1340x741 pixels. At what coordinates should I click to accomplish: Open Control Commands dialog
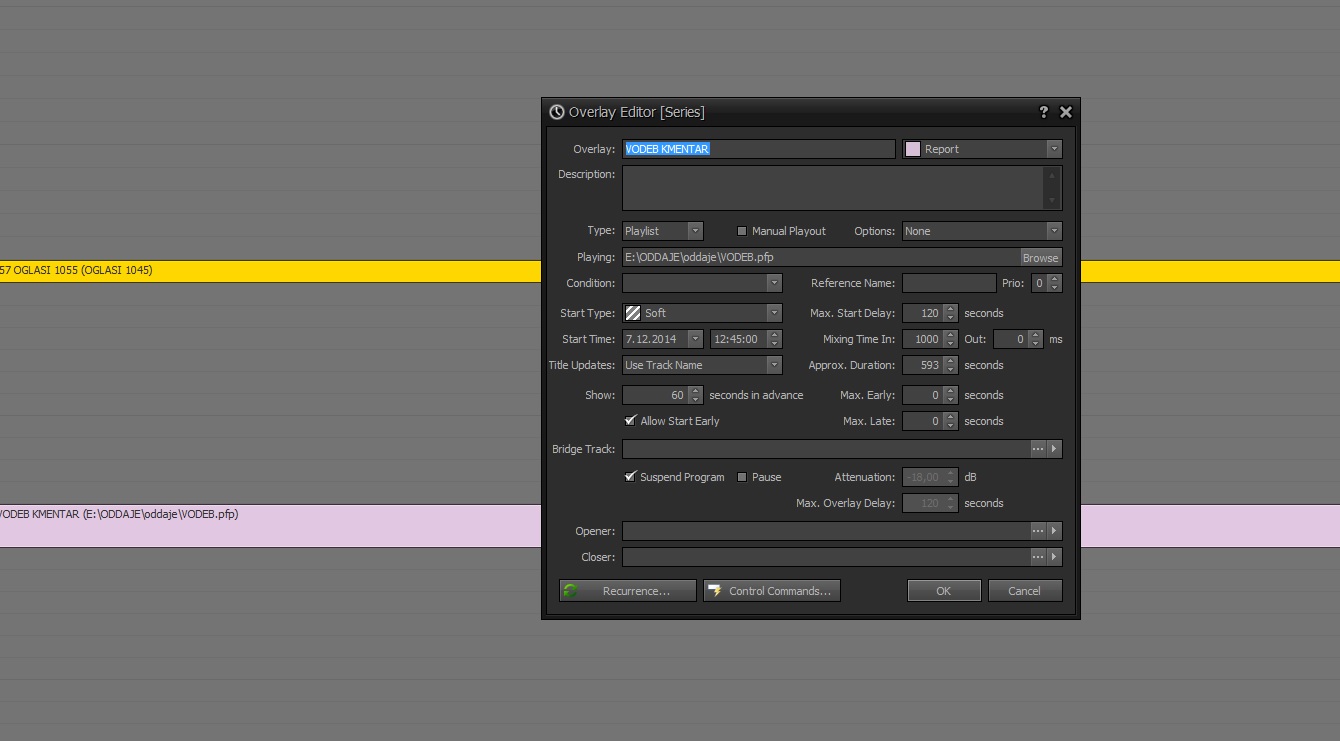[x=771, y=591]
